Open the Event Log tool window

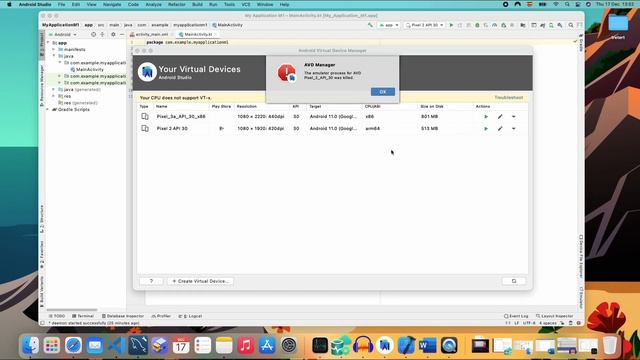click(516, 316)
